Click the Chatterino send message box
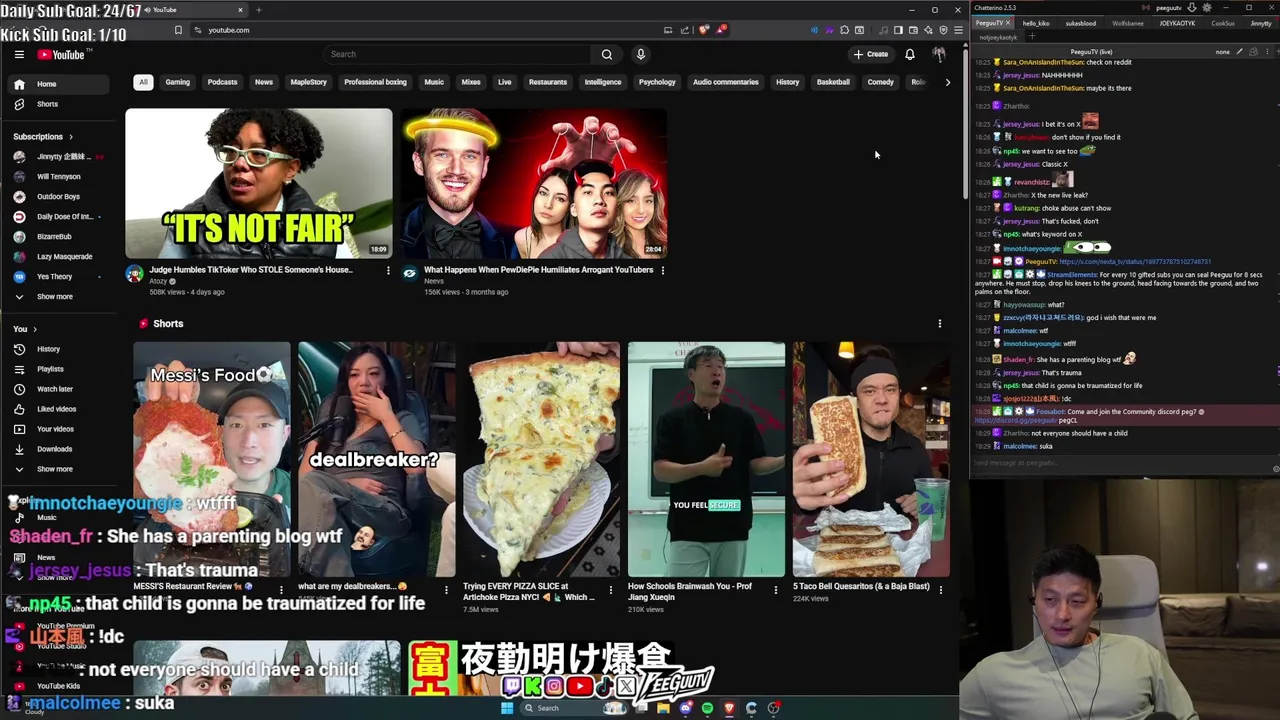This screenshot has height=720, width=1280. coord(1120,463)
